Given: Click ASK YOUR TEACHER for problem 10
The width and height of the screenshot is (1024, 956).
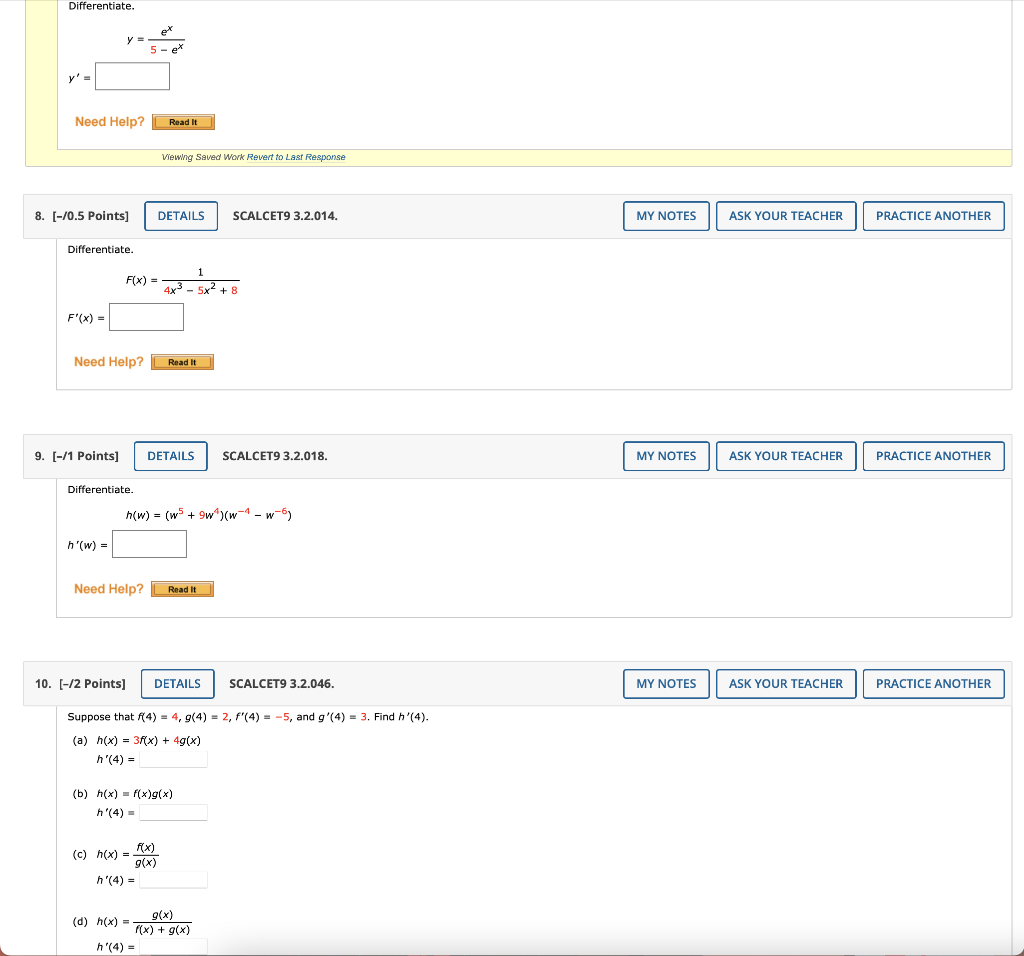Looking at the screenshot, I should pos(786,683).
